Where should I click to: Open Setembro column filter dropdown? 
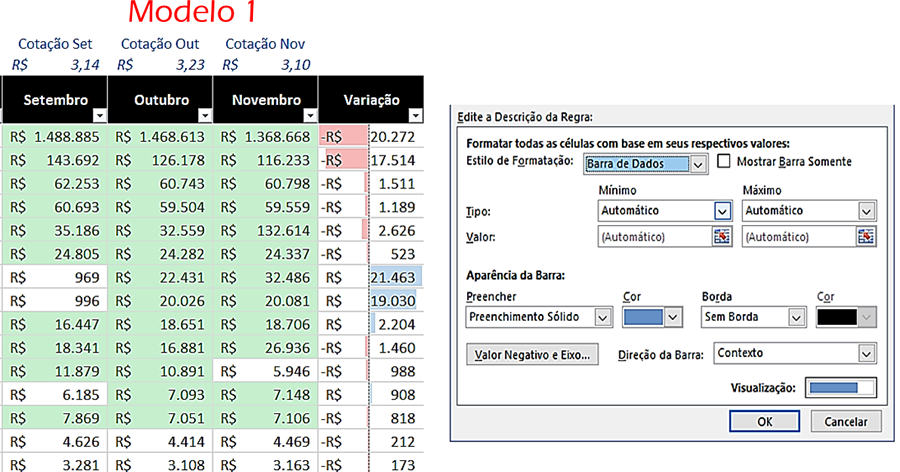point(99,115)
